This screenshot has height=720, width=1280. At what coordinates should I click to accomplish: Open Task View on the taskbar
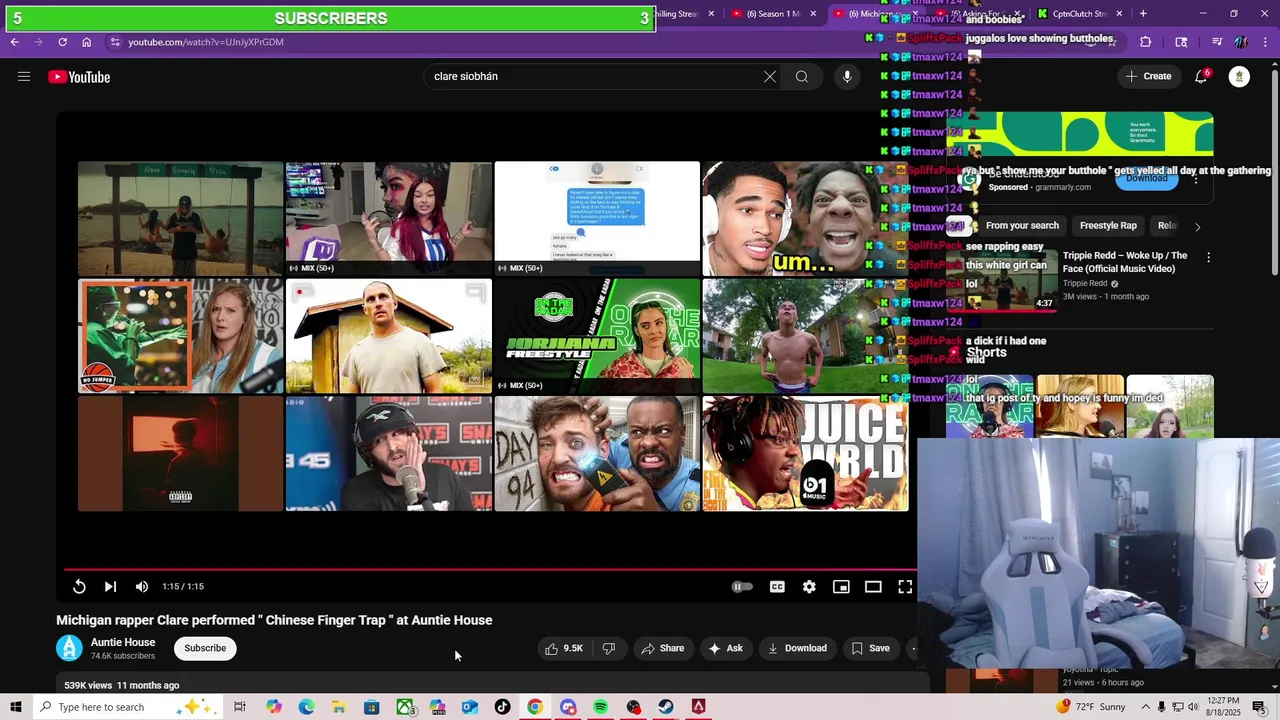240,707
